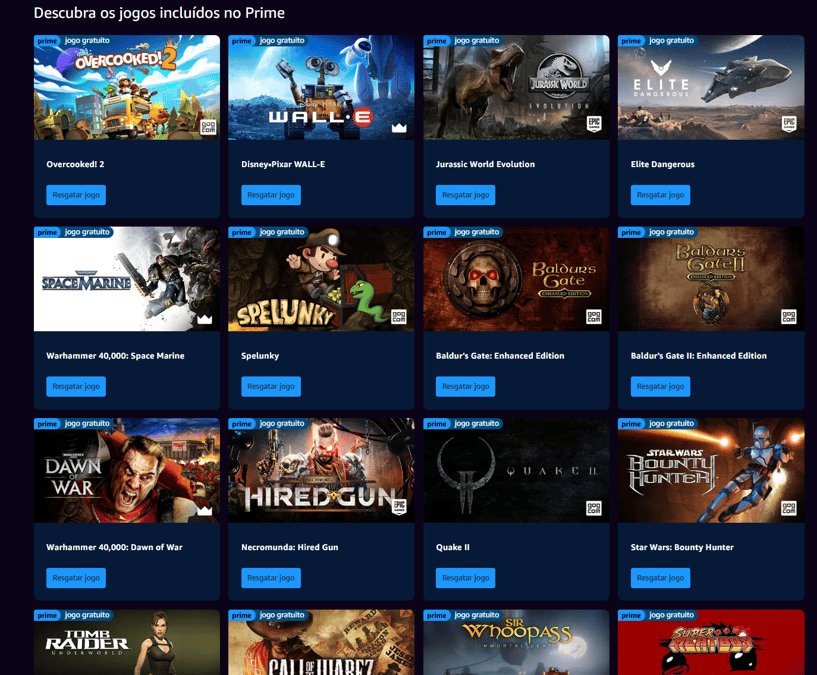Screen dimensions: 817x675
Task: Click the crown icon on Dawn of War artwork
Action: pos(205,510)
